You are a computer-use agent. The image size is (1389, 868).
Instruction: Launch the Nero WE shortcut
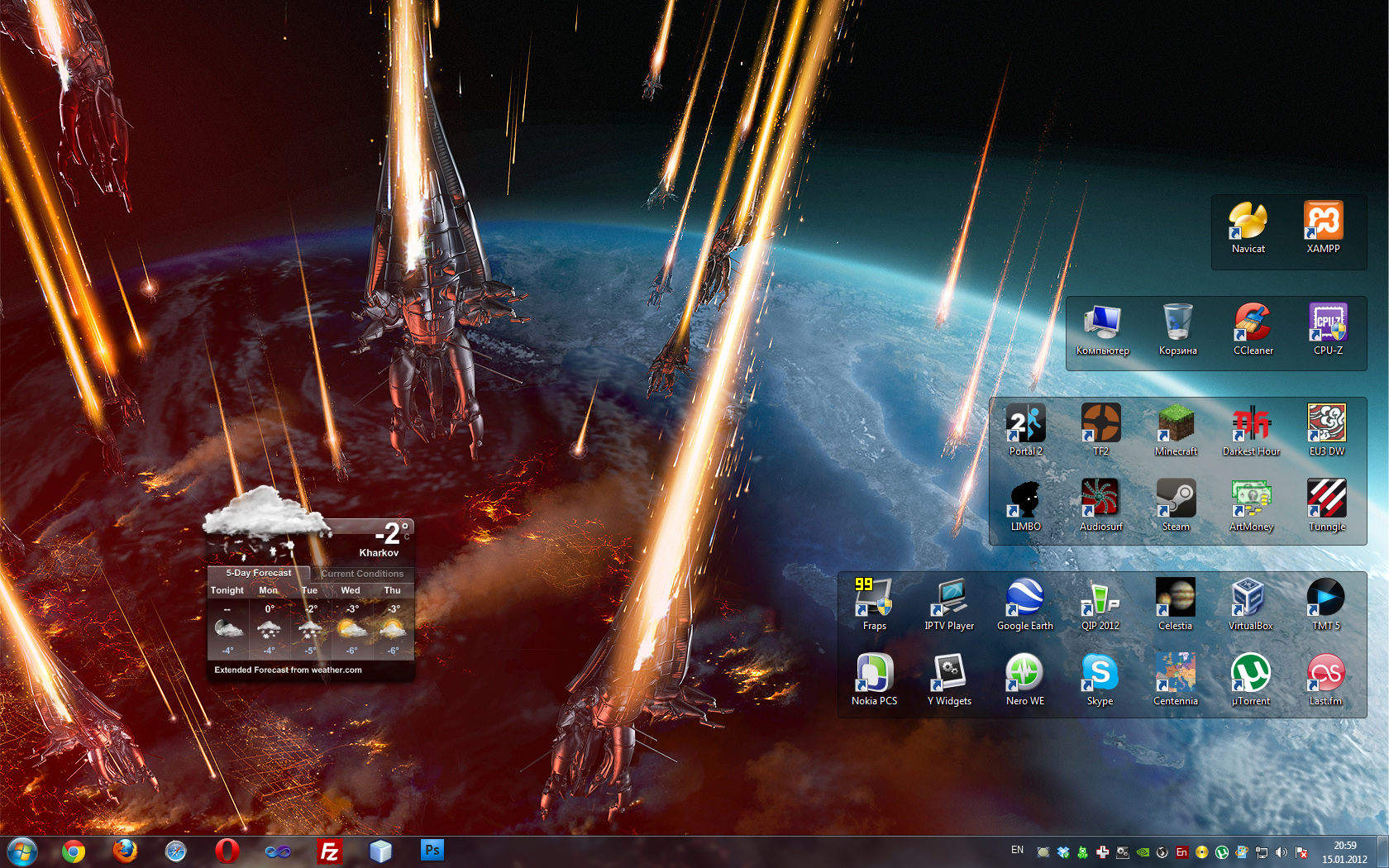pos(1024,680)
